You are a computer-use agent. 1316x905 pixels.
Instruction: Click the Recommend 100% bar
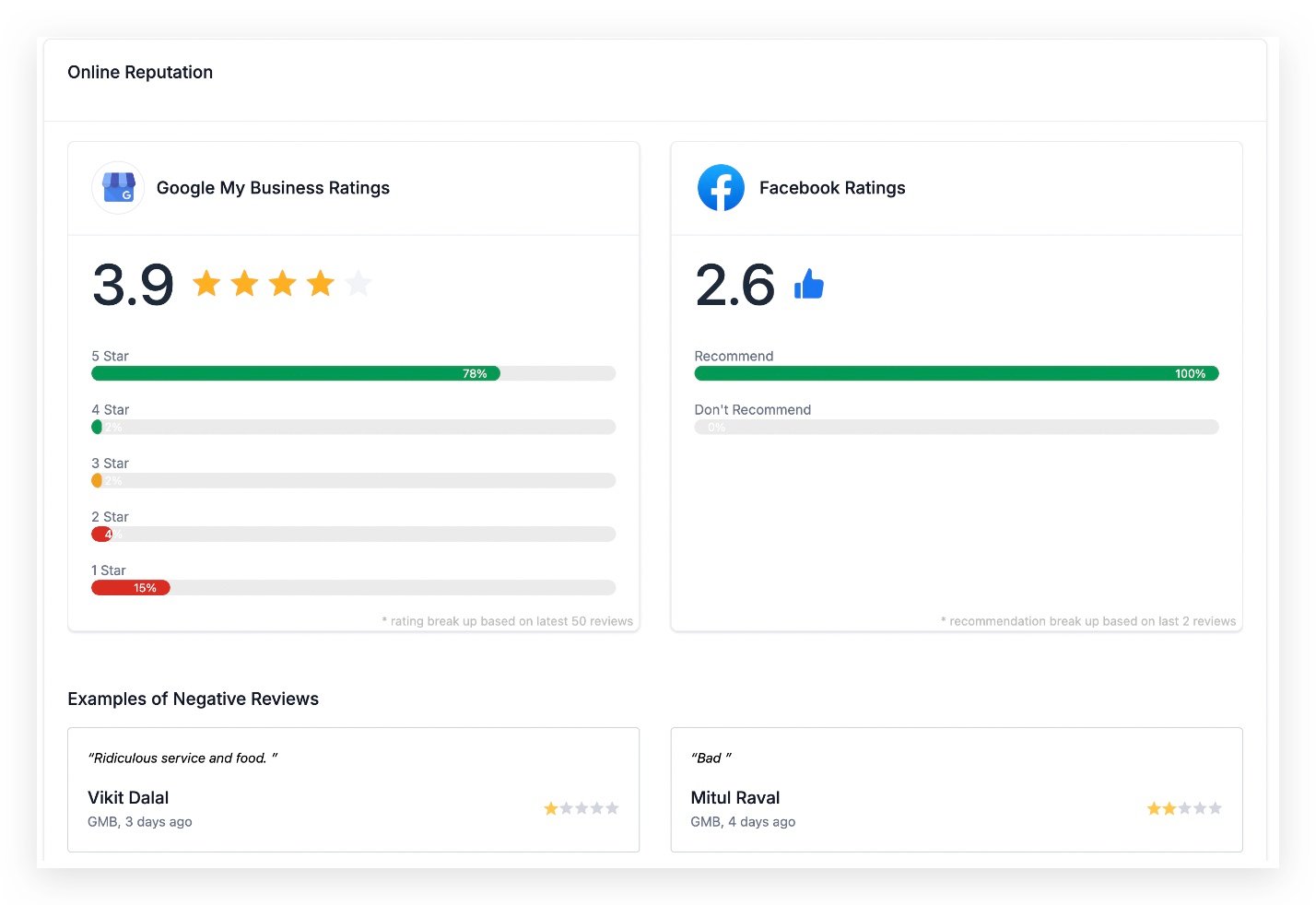956,373
